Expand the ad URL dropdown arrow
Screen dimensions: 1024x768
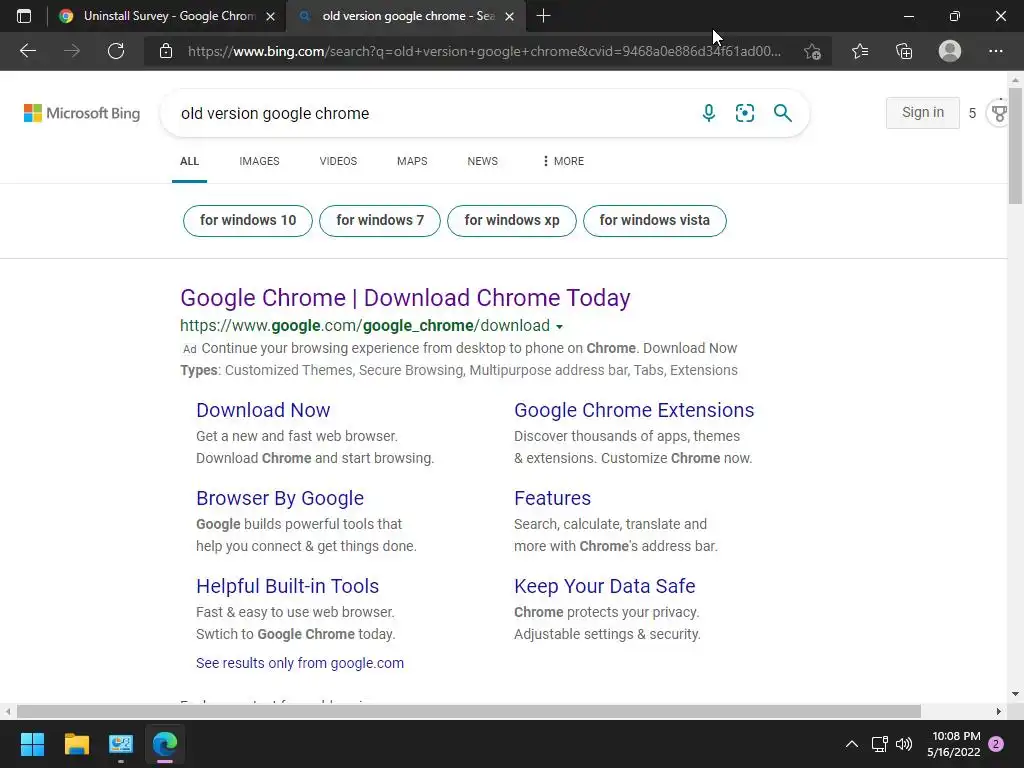click(x=559, y=327)
